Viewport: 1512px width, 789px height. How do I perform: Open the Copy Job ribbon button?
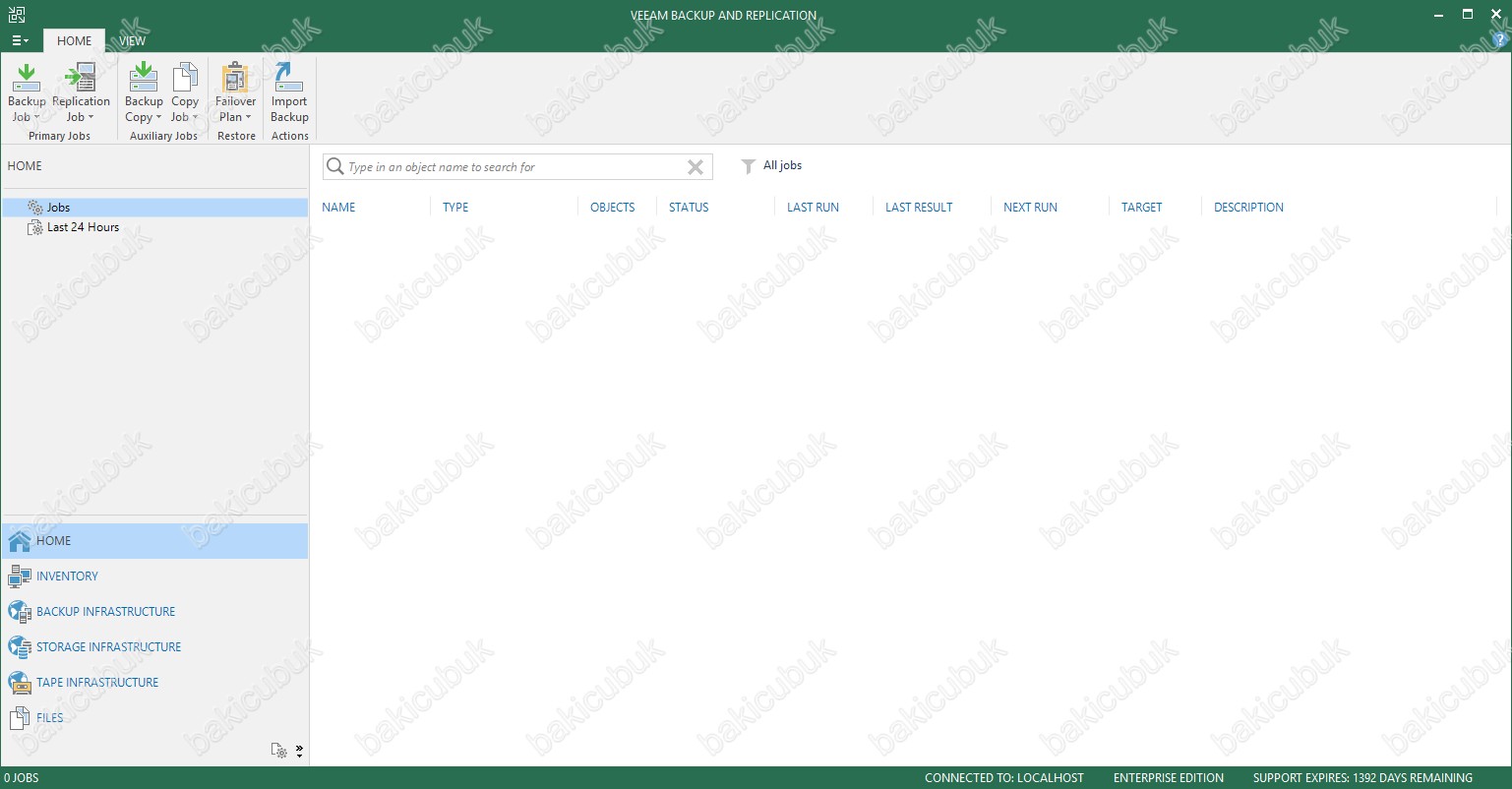[185, 92]
